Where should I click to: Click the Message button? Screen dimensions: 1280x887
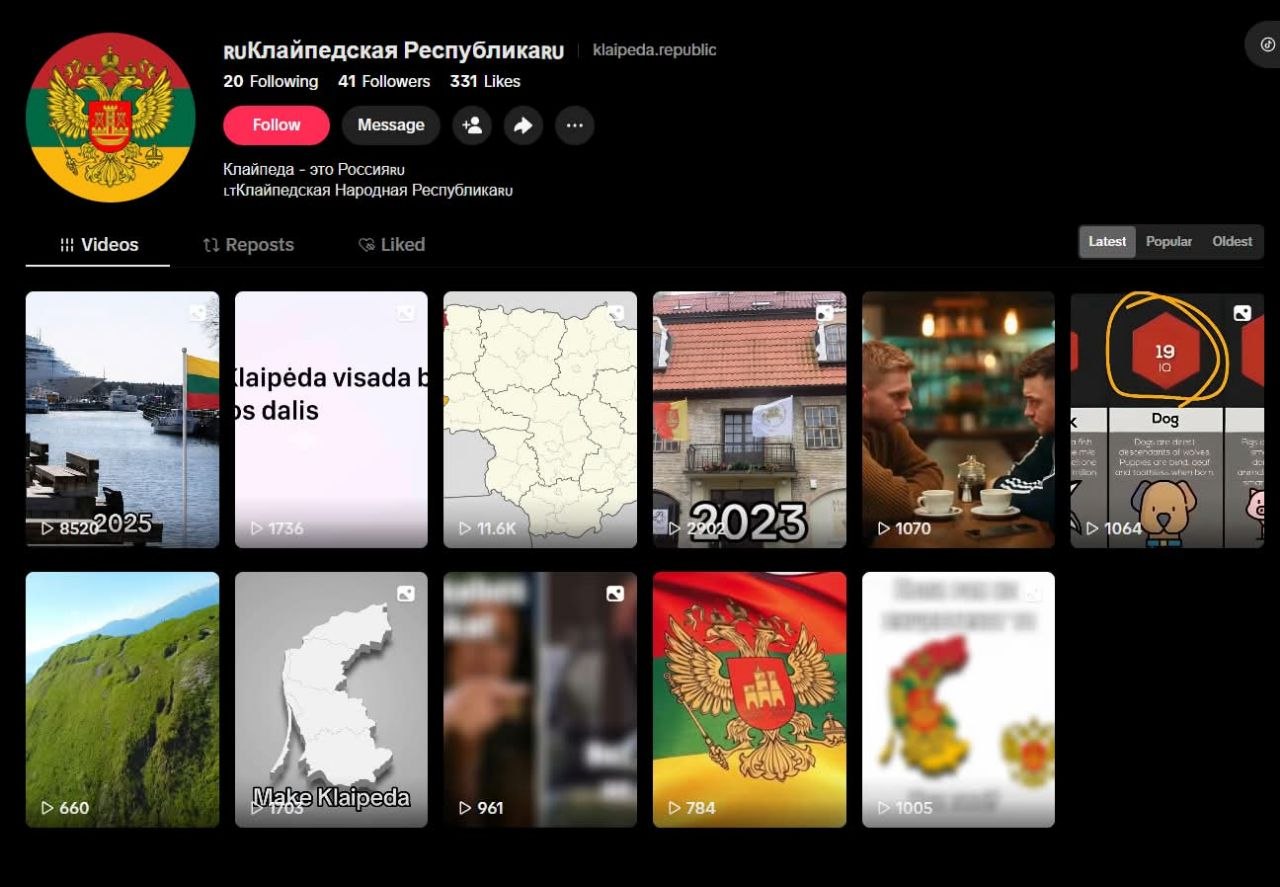pyautogui.click(x=391, y=126)
